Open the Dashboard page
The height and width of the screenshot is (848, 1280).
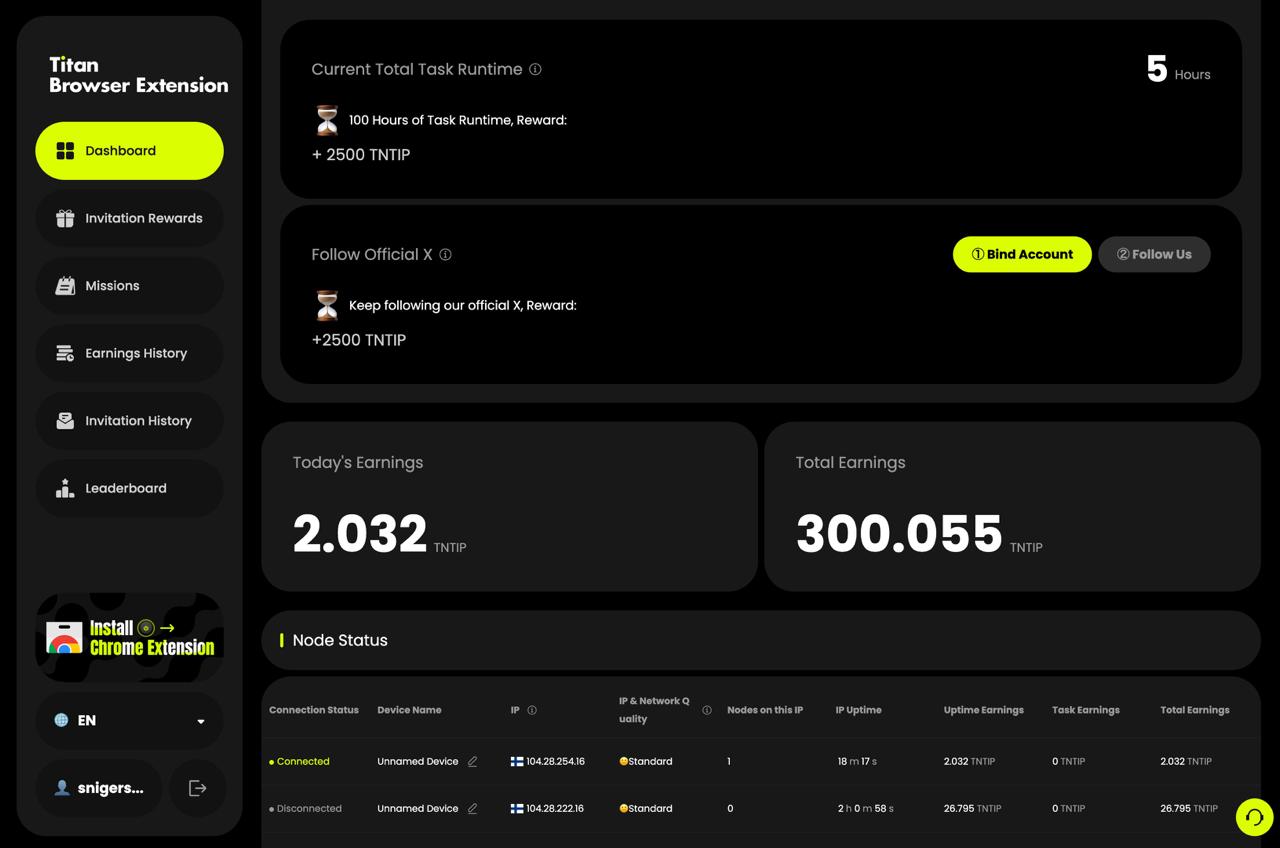(129, 151)
